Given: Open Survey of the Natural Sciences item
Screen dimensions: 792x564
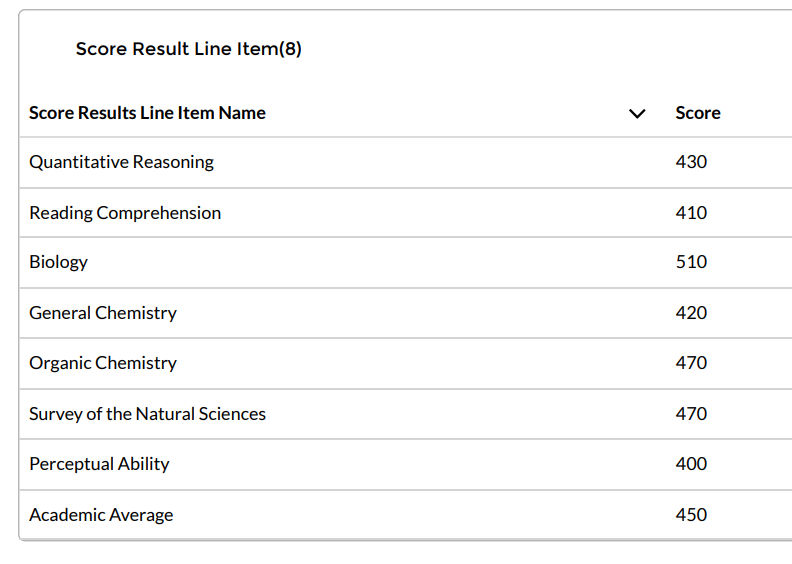Looking at the screenshot, I should tap(147, 414).
